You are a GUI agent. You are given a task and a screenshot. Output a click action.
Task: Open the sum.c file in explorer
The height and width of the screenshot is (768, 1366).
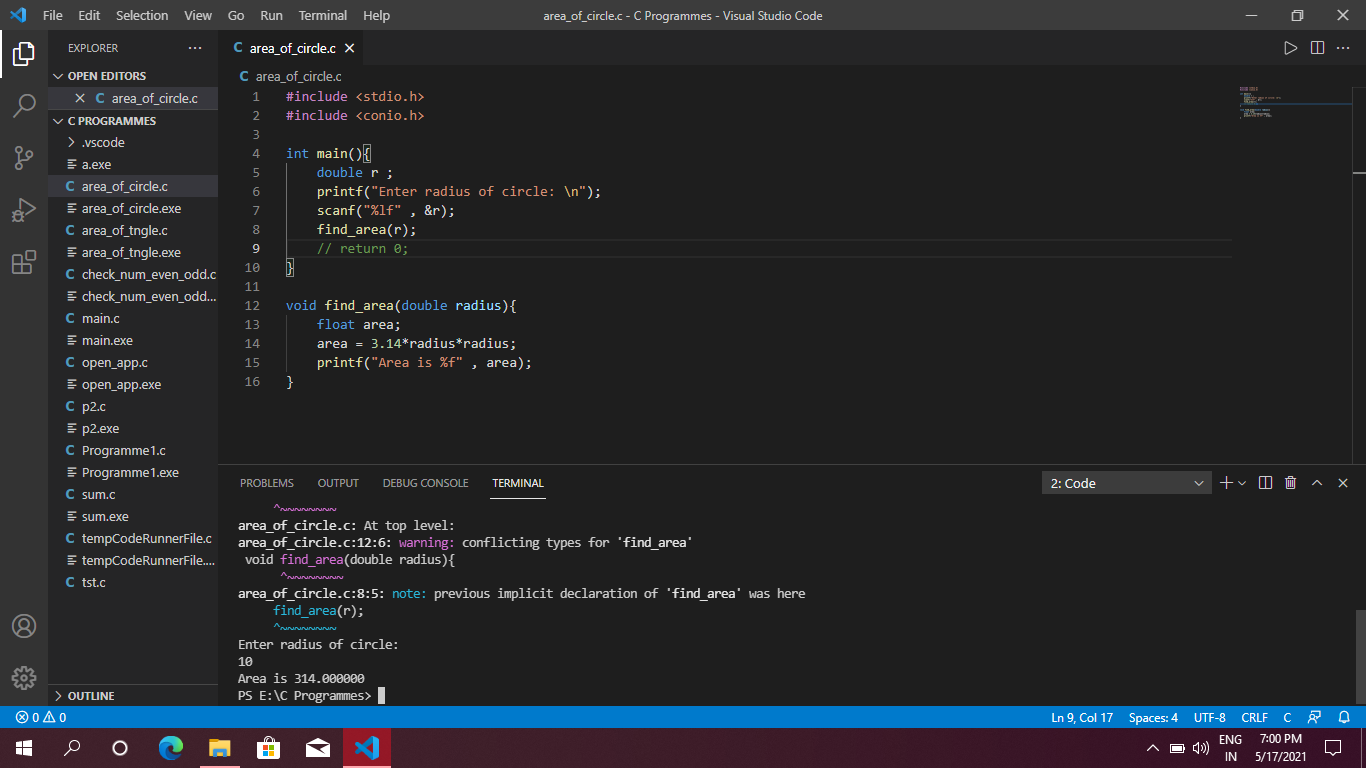click(x=98, y=495)
